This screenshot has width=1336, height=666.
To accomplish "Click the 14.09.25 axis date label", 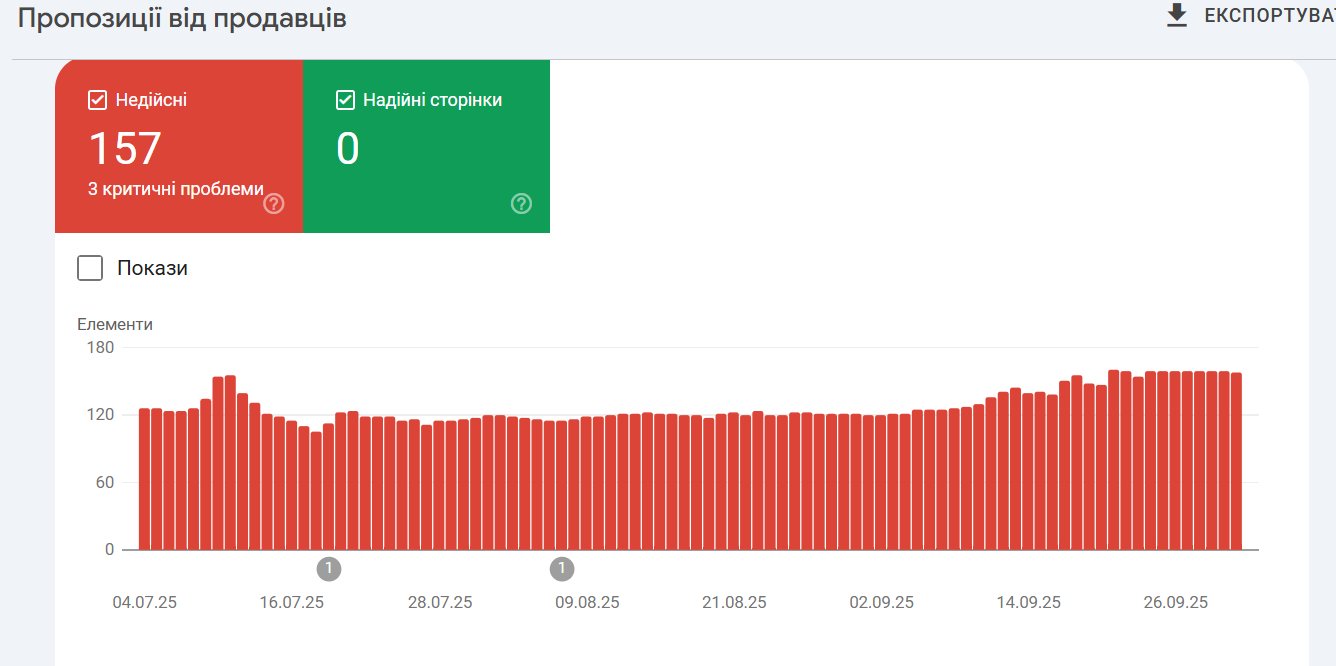I will click(x=1029, y=603).
